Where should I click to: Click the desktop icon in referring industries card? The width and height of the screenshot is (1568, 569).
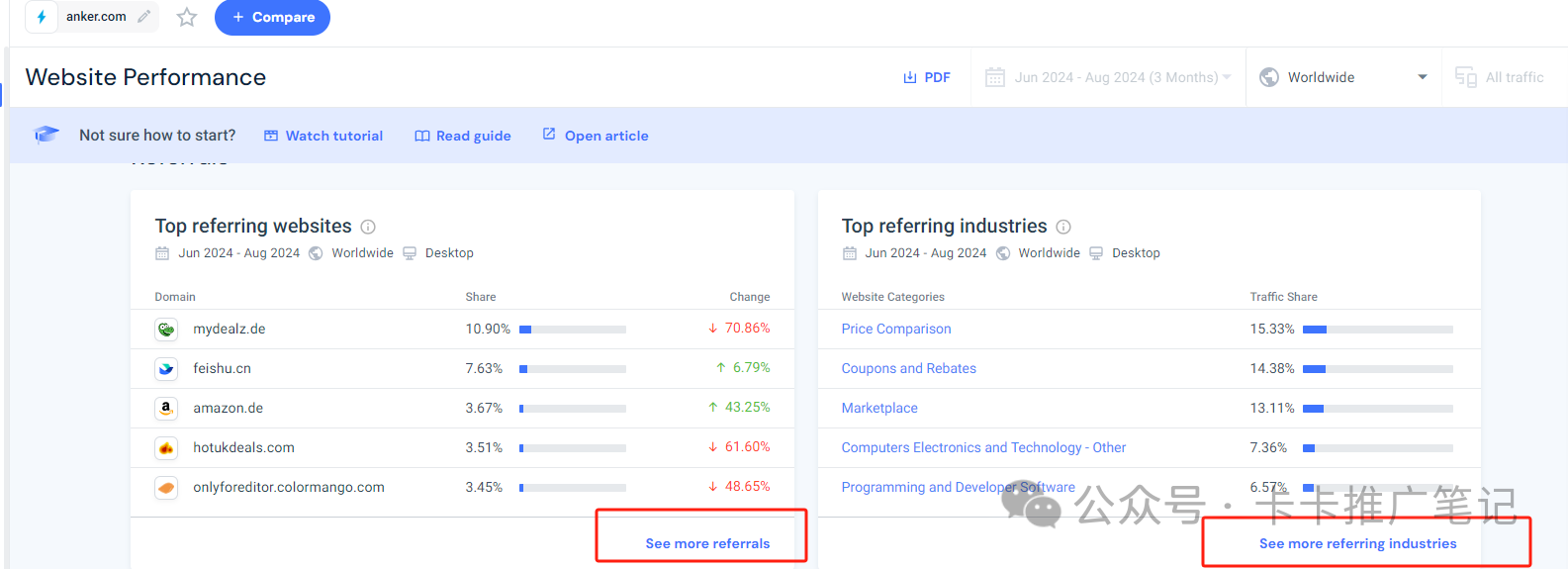[x=1096, y=253]
